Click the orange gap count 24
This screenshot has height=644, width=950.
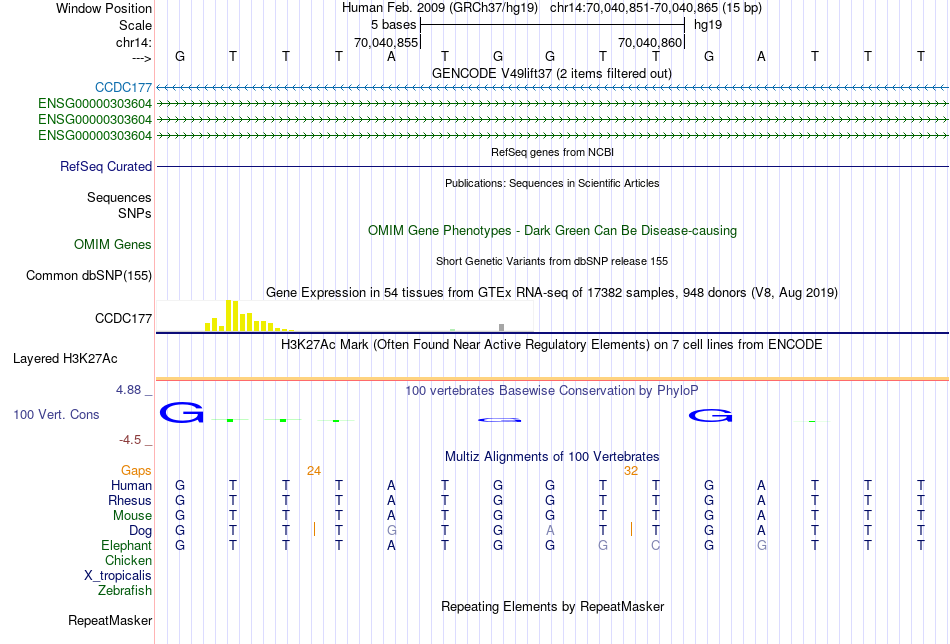[x=313, y=471]
